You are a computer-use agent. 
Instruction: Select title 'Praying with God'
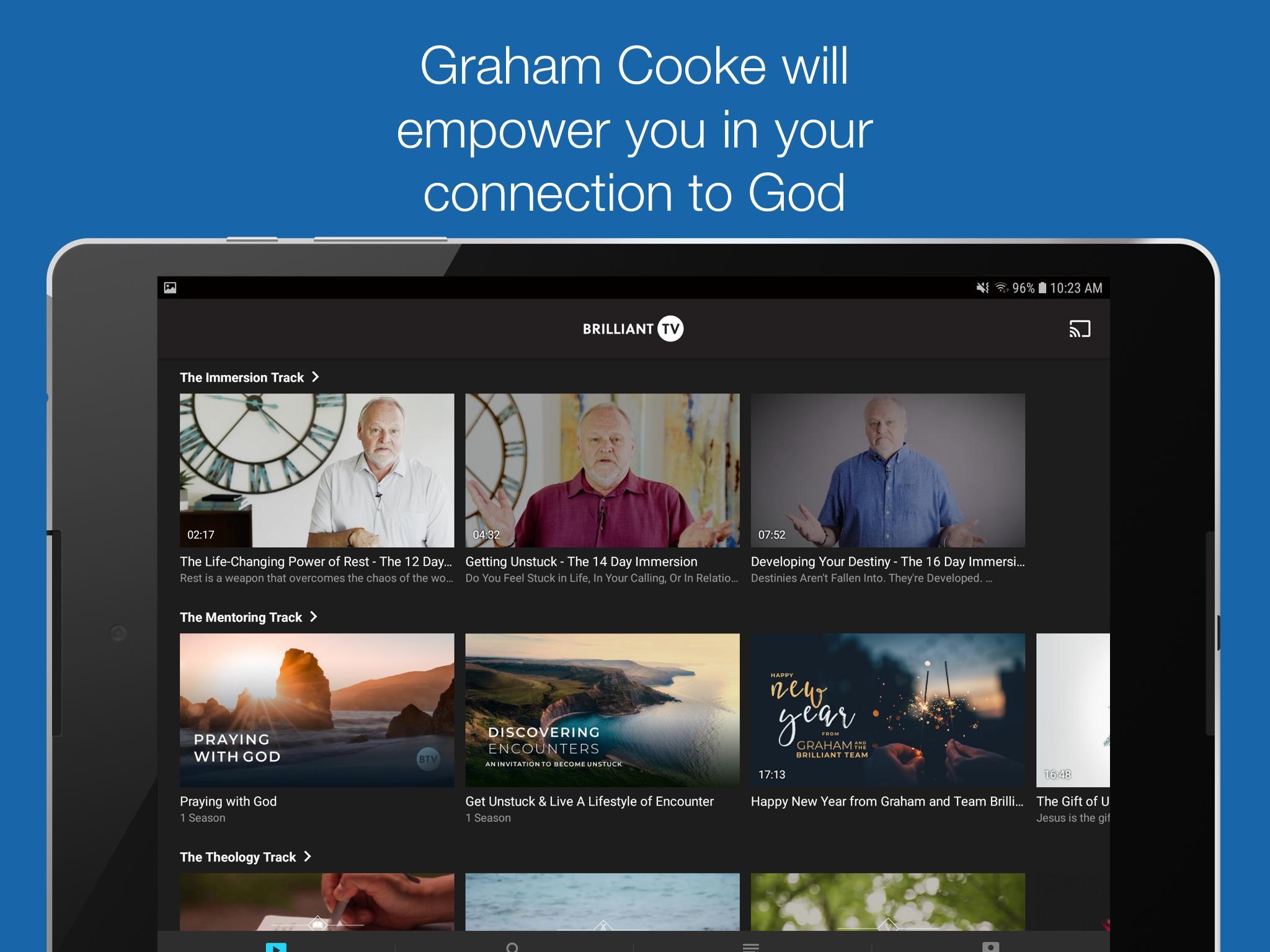click(x=228, y=801)
